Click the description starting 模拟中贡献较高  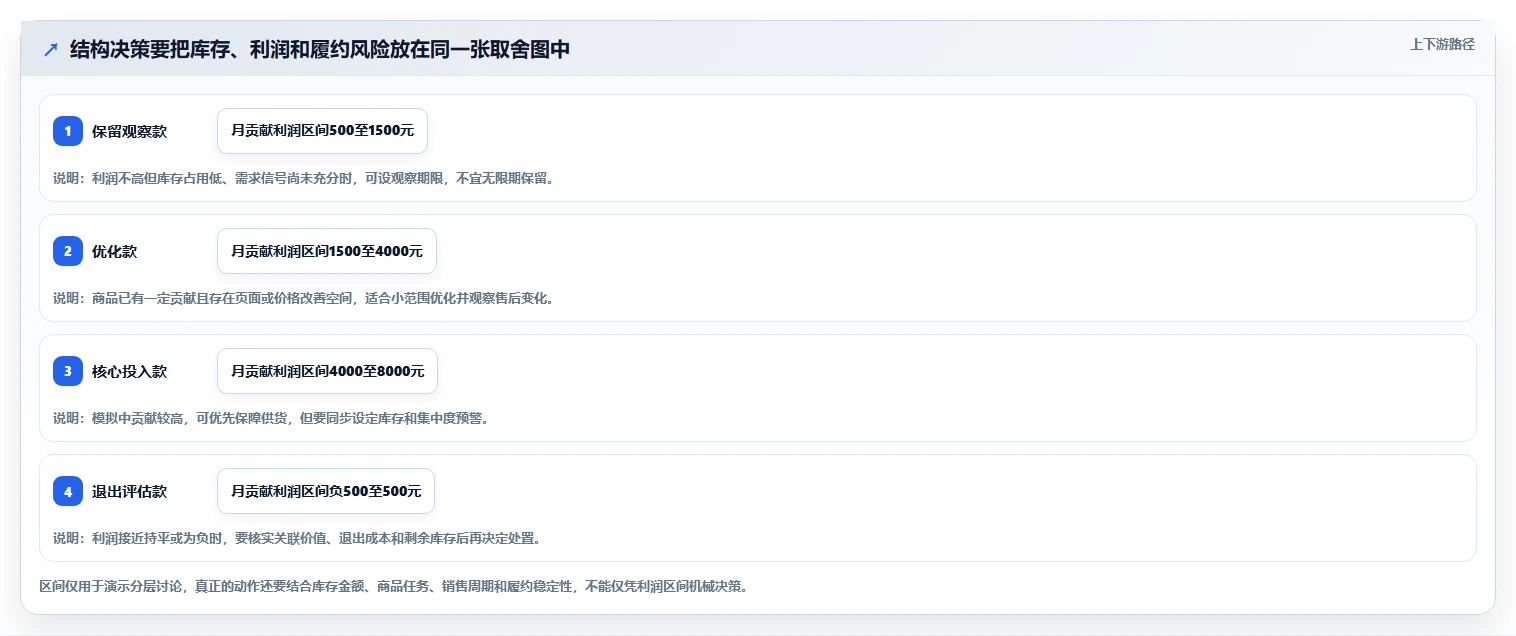coord(271,418)
